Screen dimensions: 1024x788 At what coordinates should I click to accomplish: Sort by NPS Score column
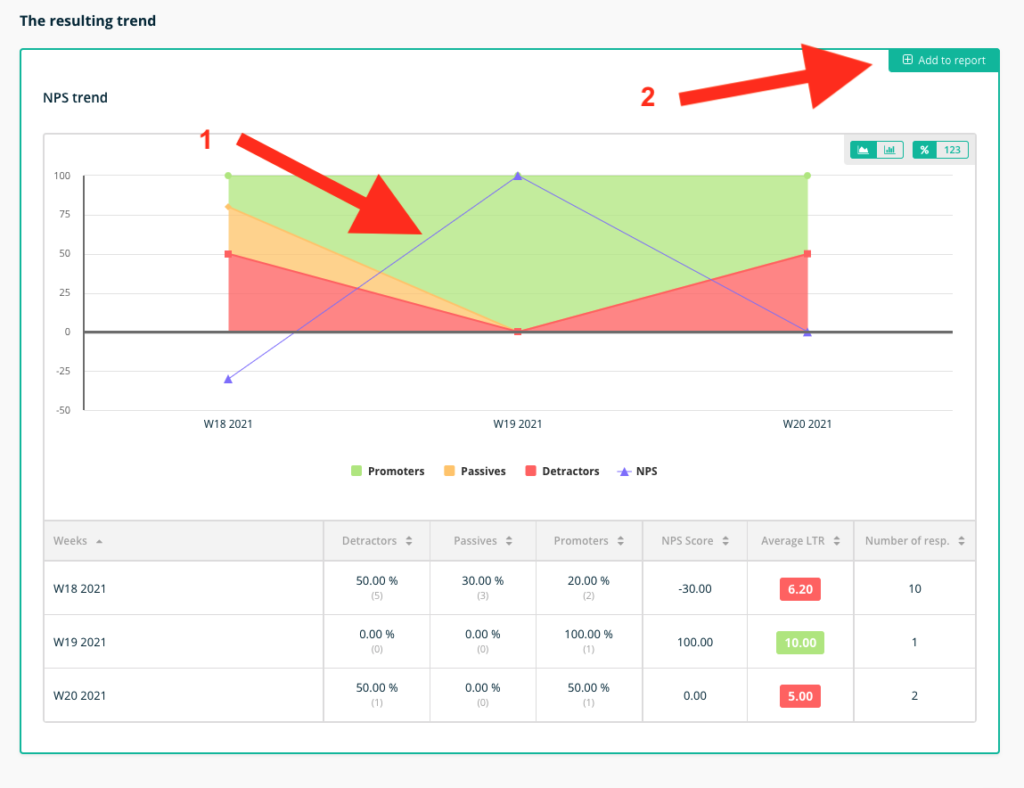click(x=695, y=541)
